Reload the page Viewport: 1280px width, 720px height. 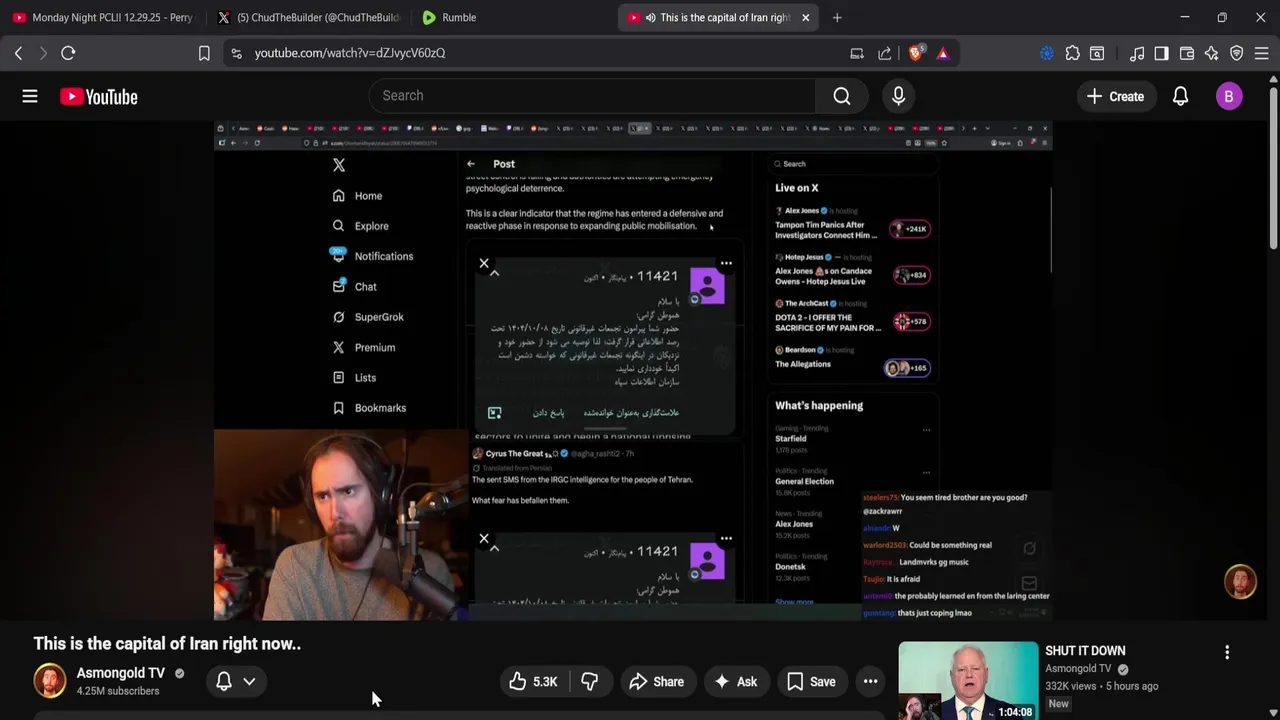click(68, 53)
